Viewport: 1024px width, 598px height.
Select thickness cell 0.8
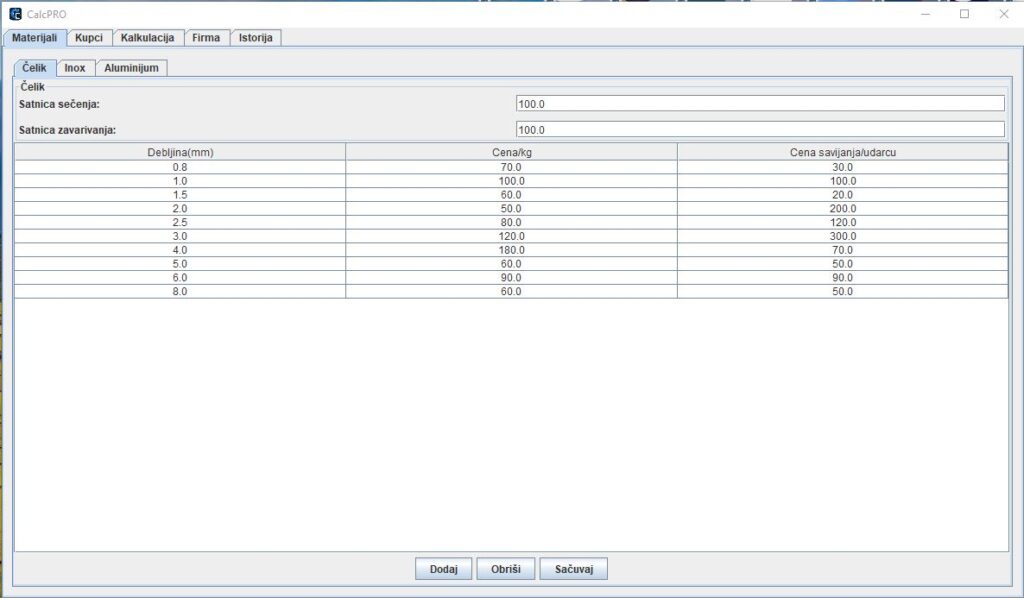click(x=180, y=167)
